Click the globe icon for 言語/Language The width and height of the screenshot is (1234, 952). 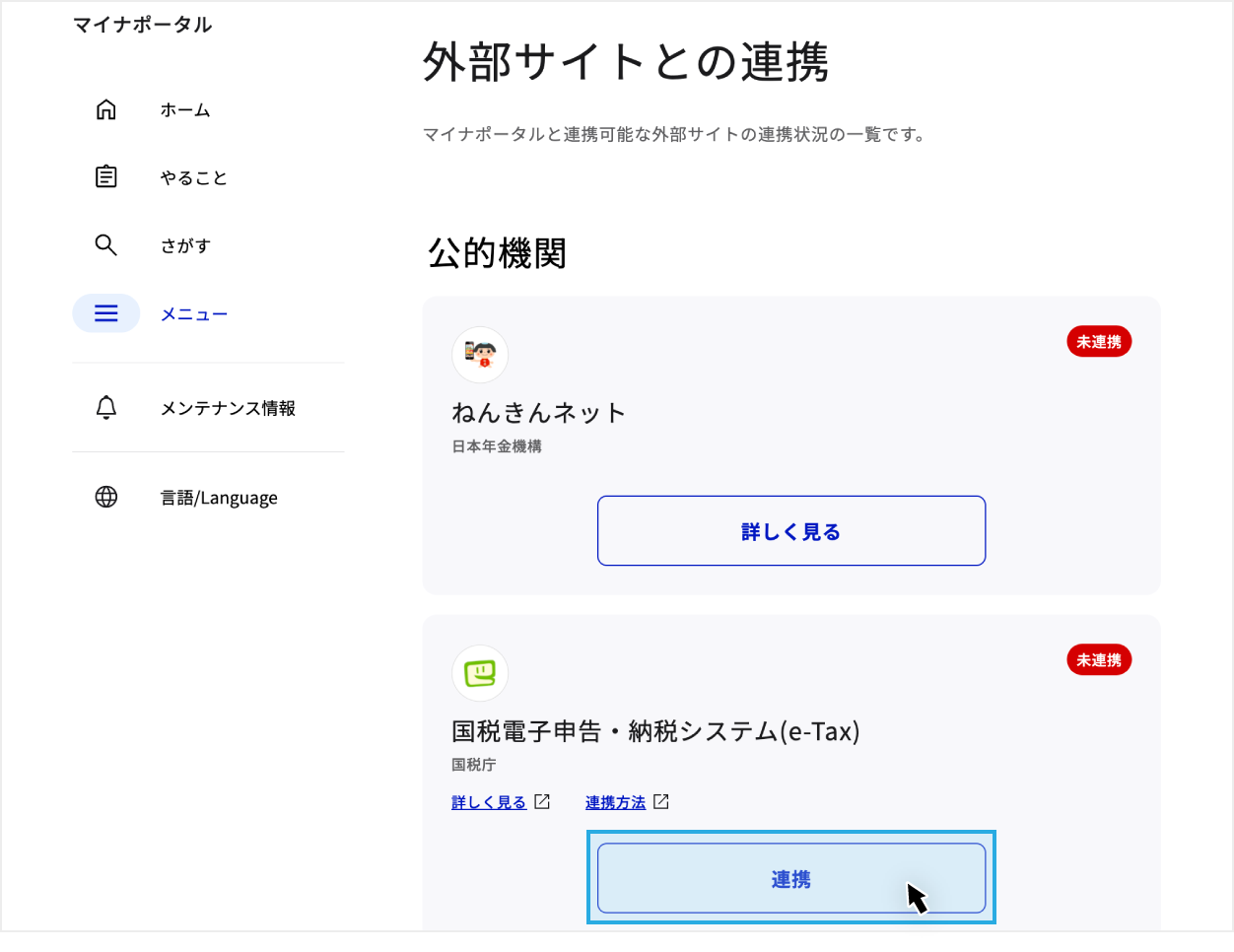pyautogui.click(x=106, y=497)
